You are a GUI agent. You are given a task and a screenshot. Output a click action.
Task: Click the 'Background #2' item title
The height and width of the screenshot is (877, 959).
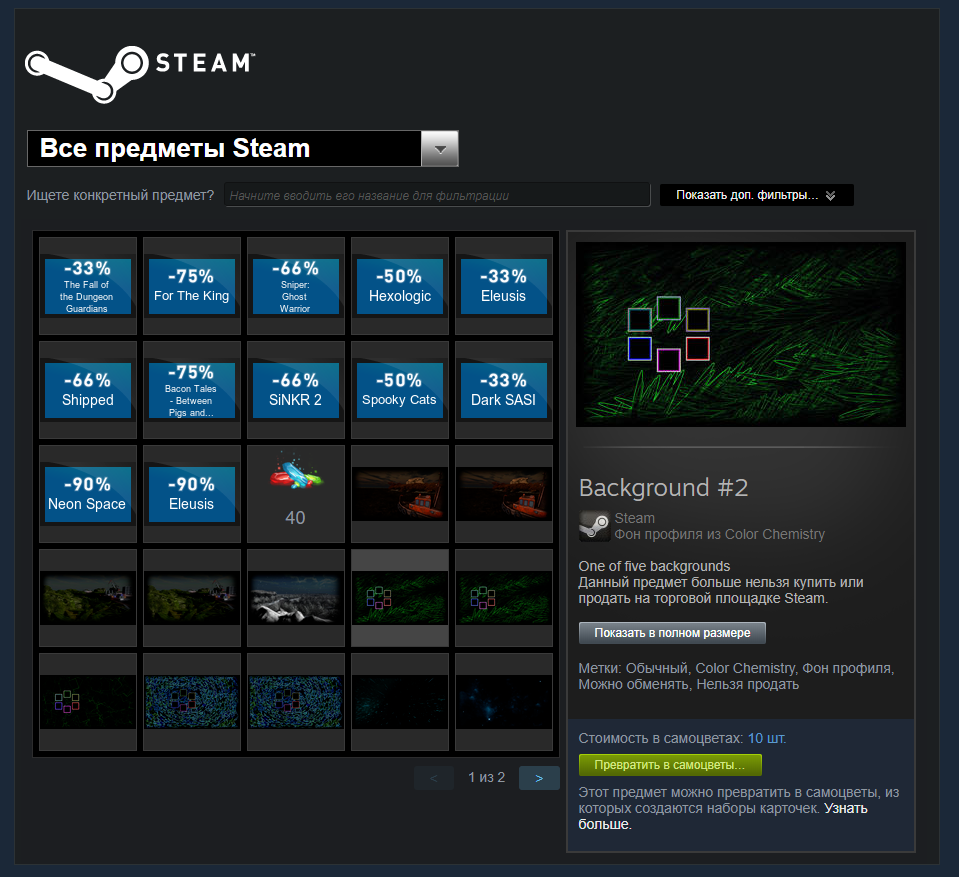(x=664, y=488)
